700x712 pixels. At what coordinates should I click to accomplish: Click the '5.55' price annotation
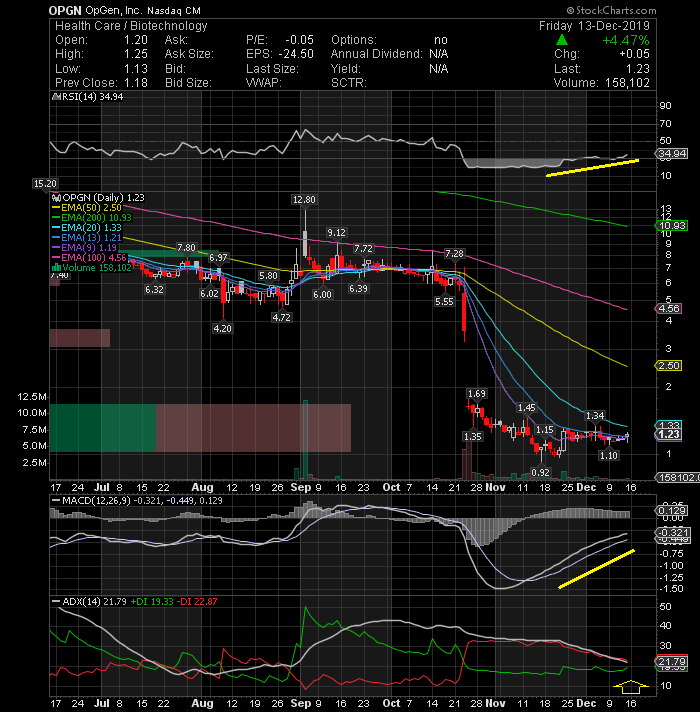pyautogui.click(x=444, y=302)
